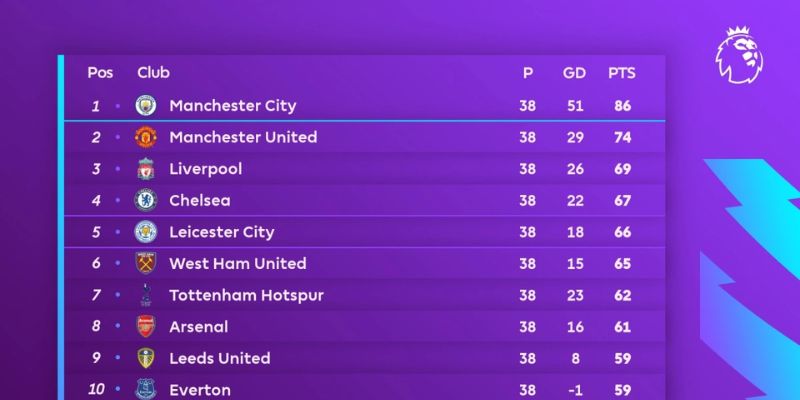Click the Club column header

coord(153,73)
